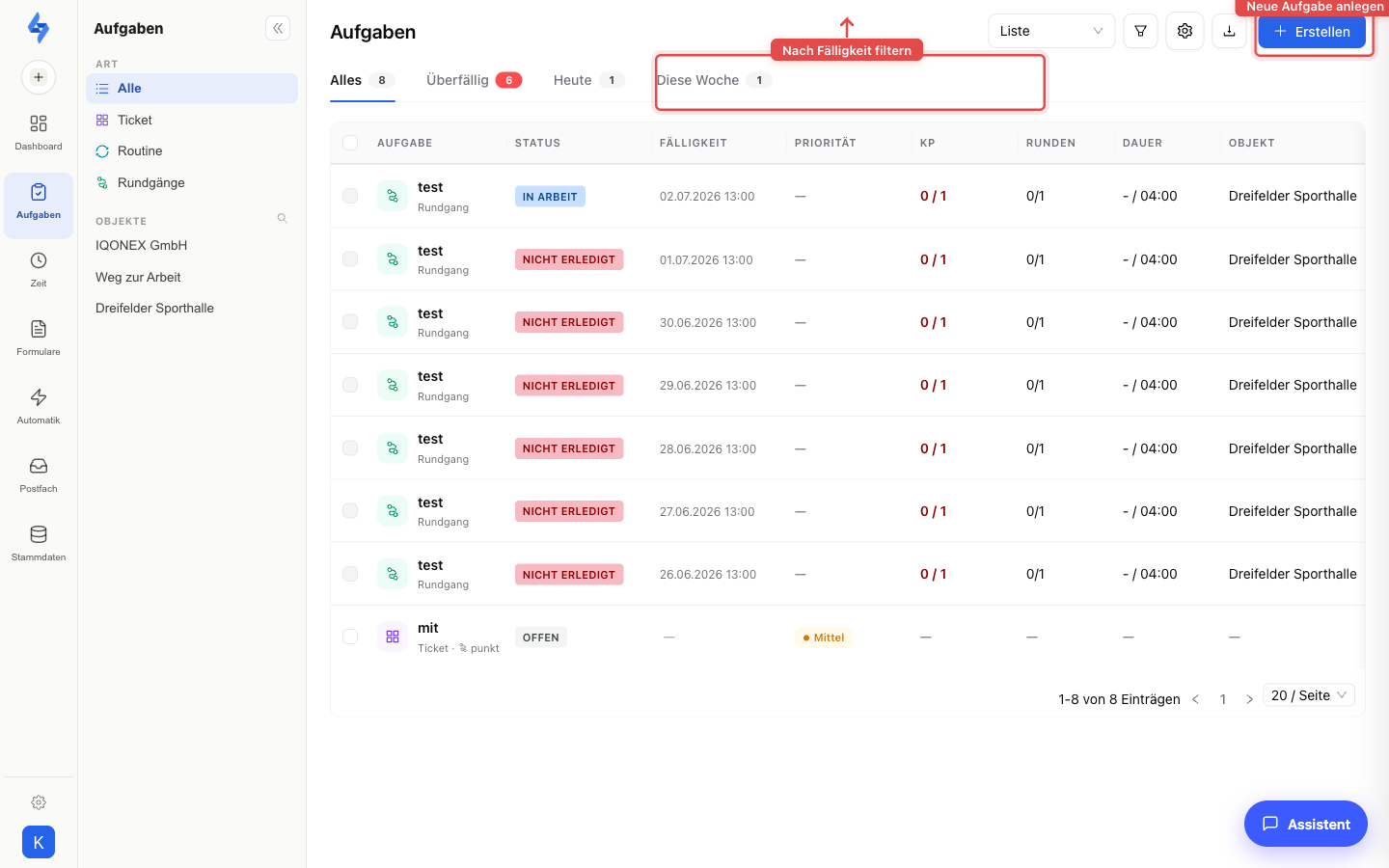
Task: Open the Formulare section
Action: click(39, 338)
